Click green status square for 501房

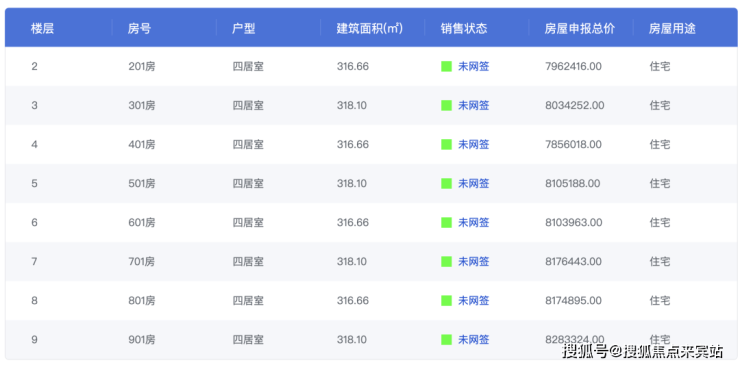446,184
